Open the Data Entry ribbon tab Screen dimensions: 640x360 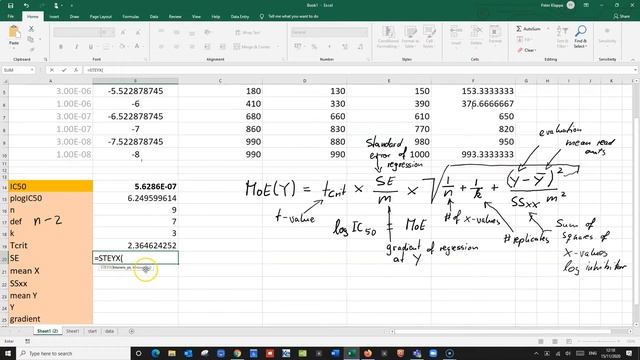pos(240,17)
